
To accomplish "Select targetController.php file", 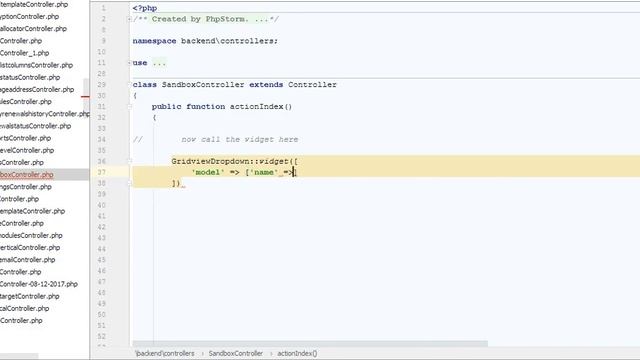I will pos(30,296).
